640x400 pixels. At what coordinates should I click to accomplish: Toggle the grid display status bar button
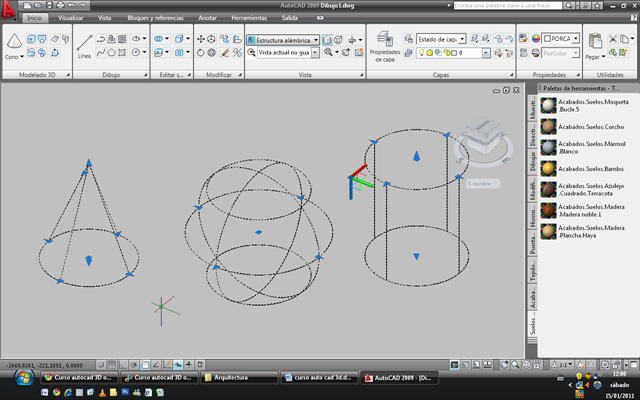click(x=112, y=364)
